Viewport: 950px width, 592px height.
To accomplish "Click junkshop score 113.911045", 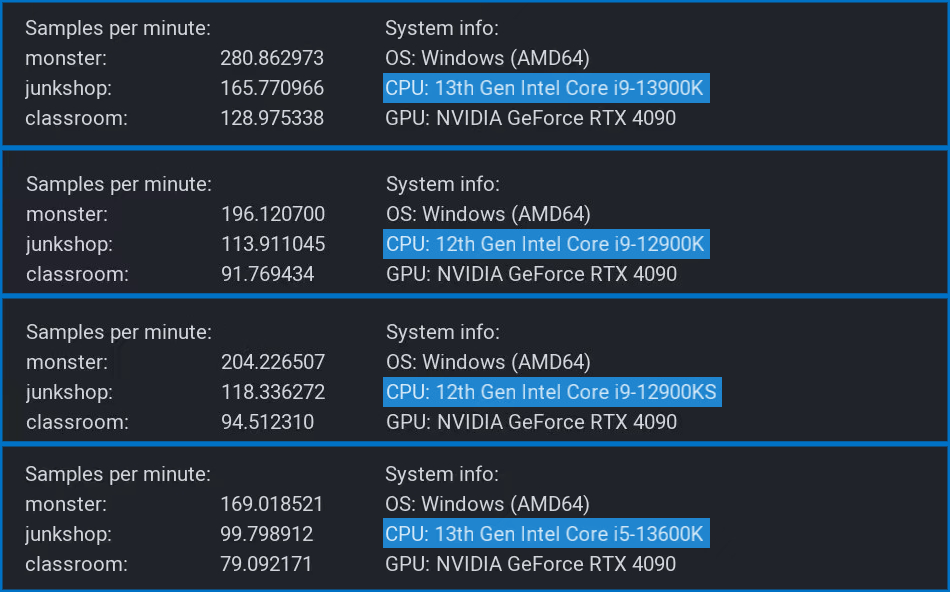I will pyautogui.click(x=273, y=244).
